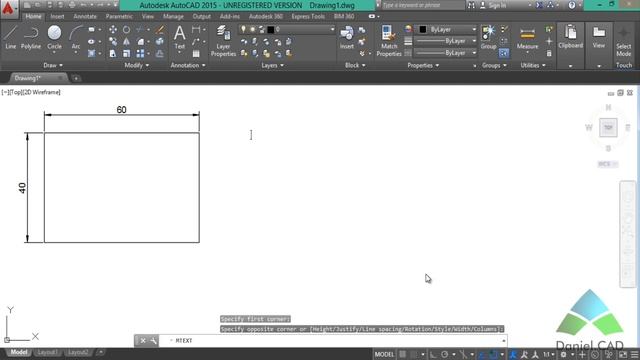Viewport: 640px width, 360px height.
Task: Expand the Annotation panel
Action: pyautogui.click(x=188, y=65)
